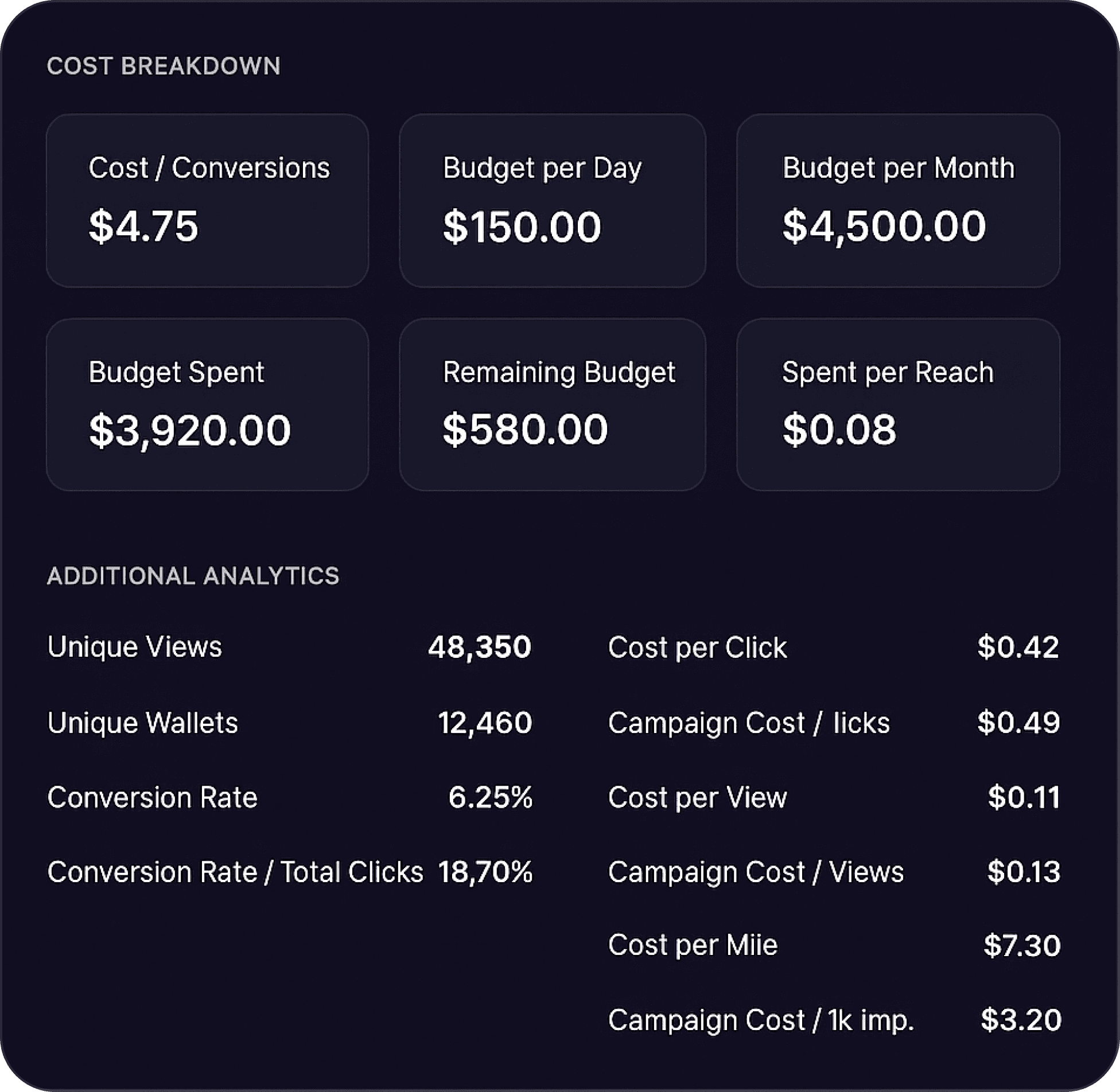Click the Unique Wallets value 12,460

pos(485,722)
